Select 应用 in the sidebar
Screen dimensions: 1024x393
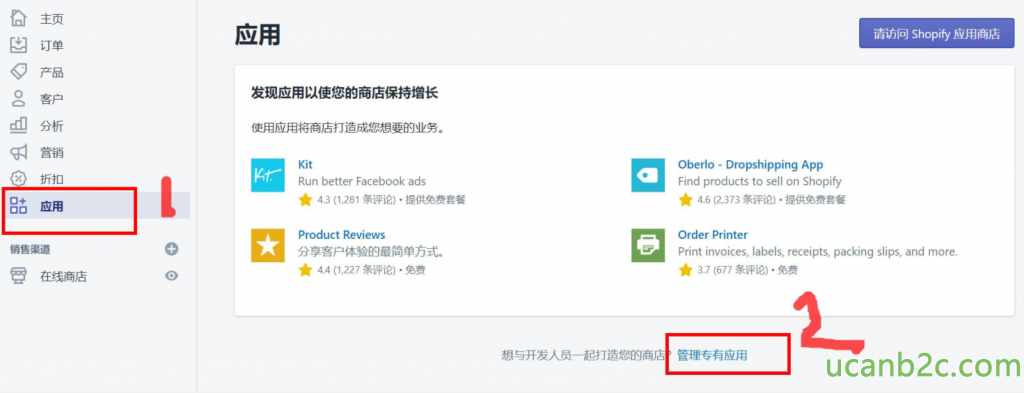(52, 207)
